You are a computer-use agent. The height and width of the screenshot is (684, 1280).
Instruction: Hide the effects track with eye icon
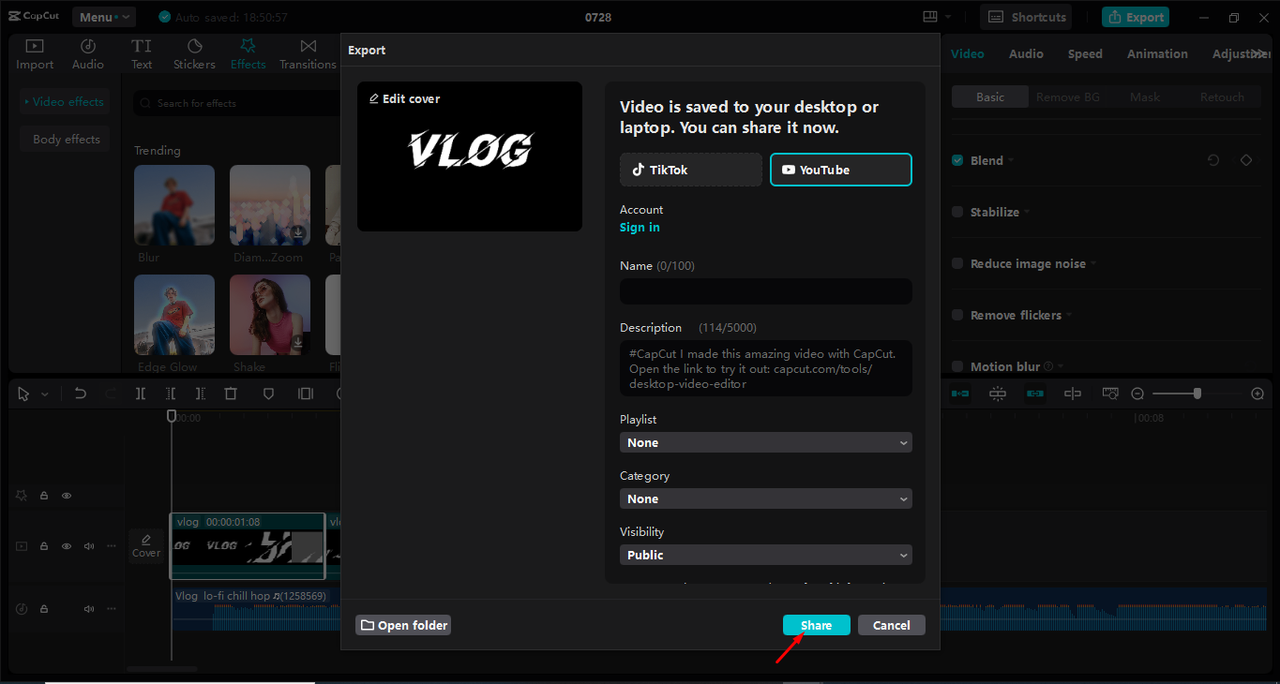[x=67, y=495]
